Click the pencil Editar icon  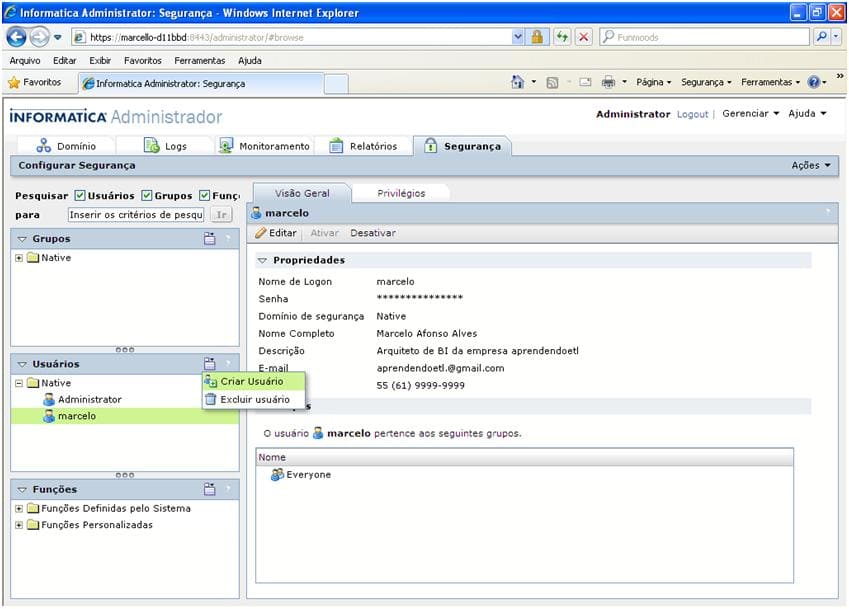260,233
